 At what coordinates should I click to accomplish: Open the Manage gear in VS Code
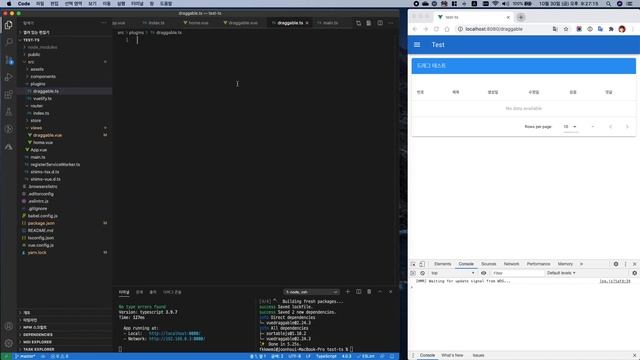9,343
